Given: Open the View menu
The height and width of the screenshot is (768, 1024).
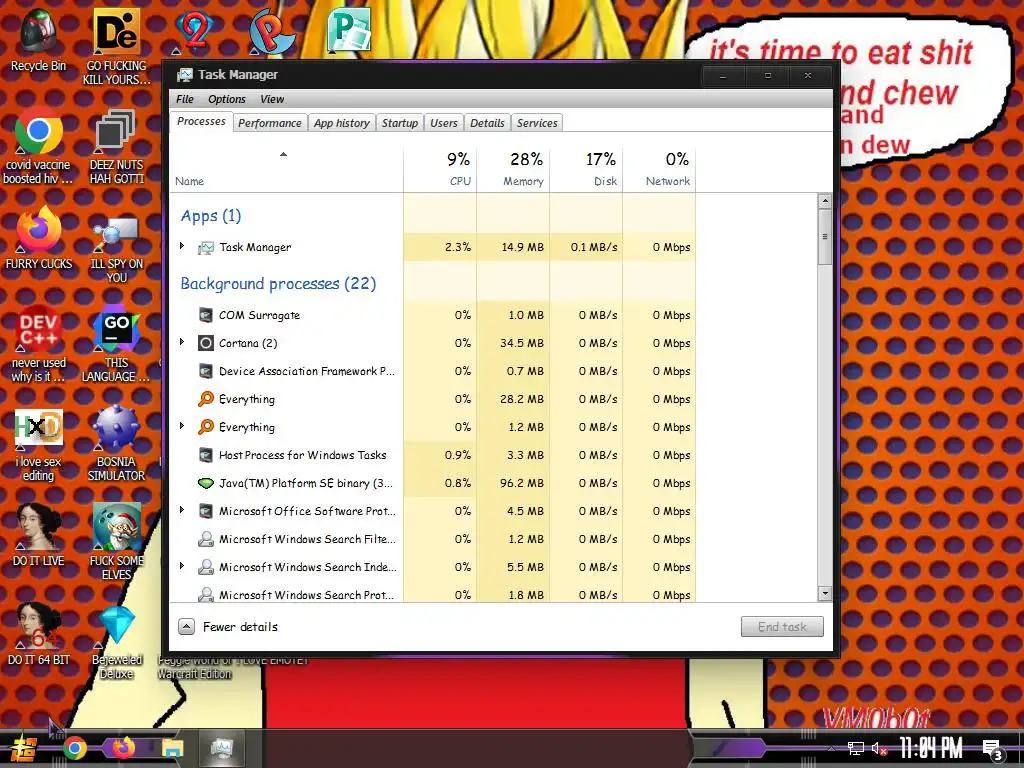Looking at the screenshot, I should click(x=272, y=99).
